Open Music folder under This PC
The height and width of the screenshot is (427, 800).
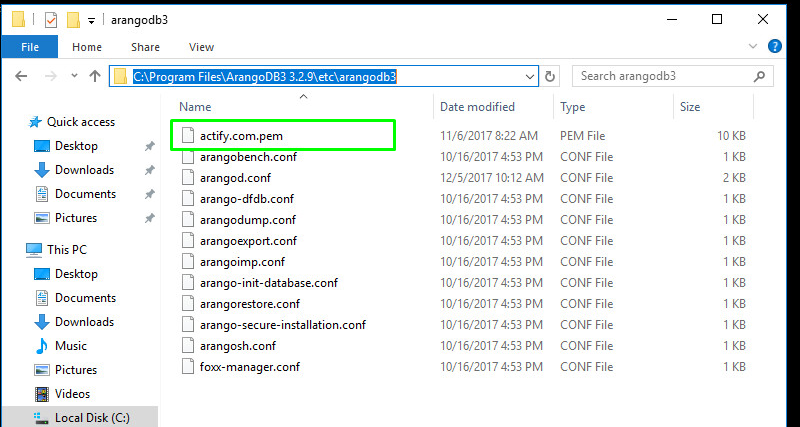pyautogui.click(x=70, y=346)
